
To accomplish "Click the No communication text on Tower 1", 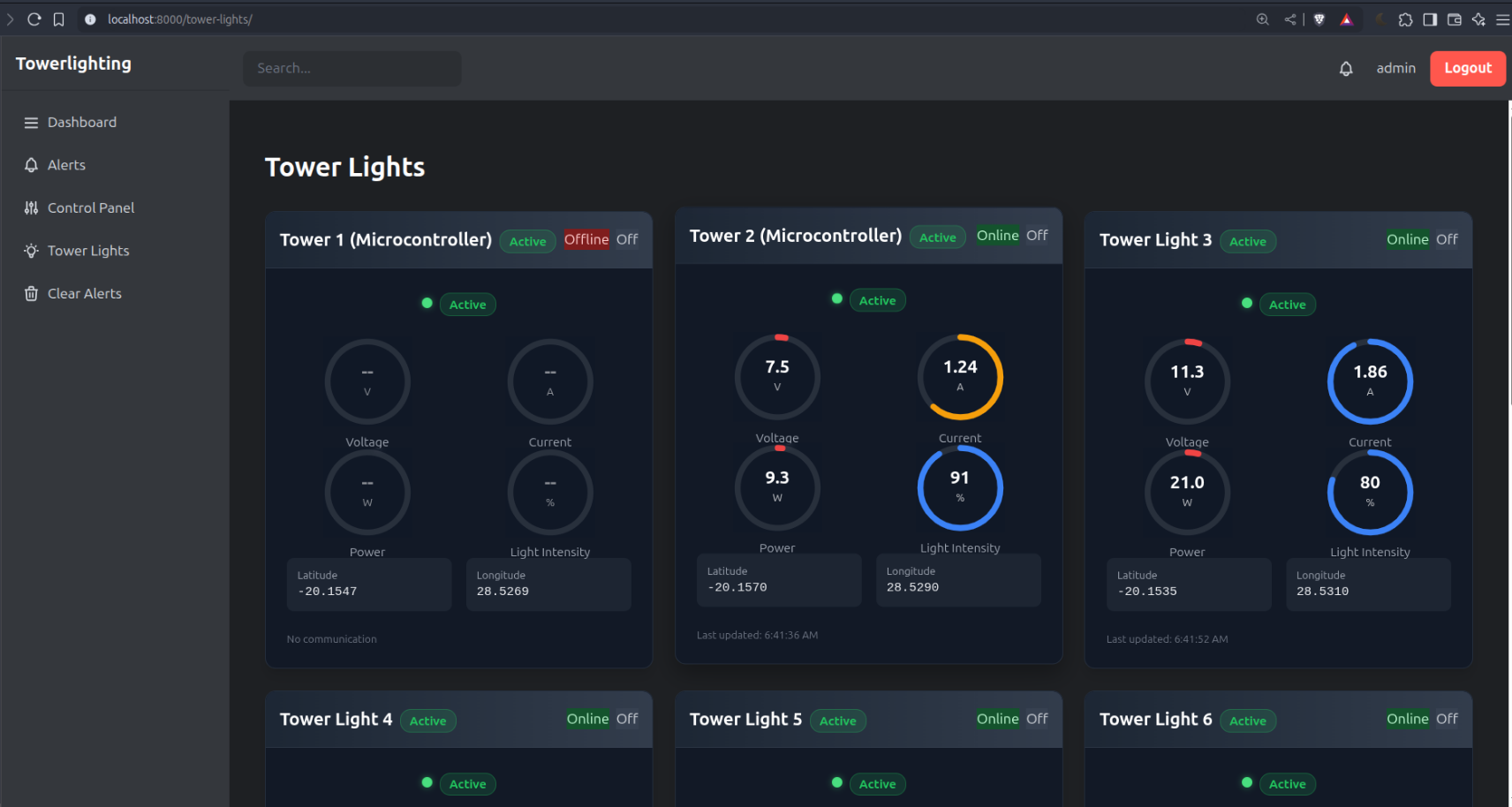I will pos(332,639).
